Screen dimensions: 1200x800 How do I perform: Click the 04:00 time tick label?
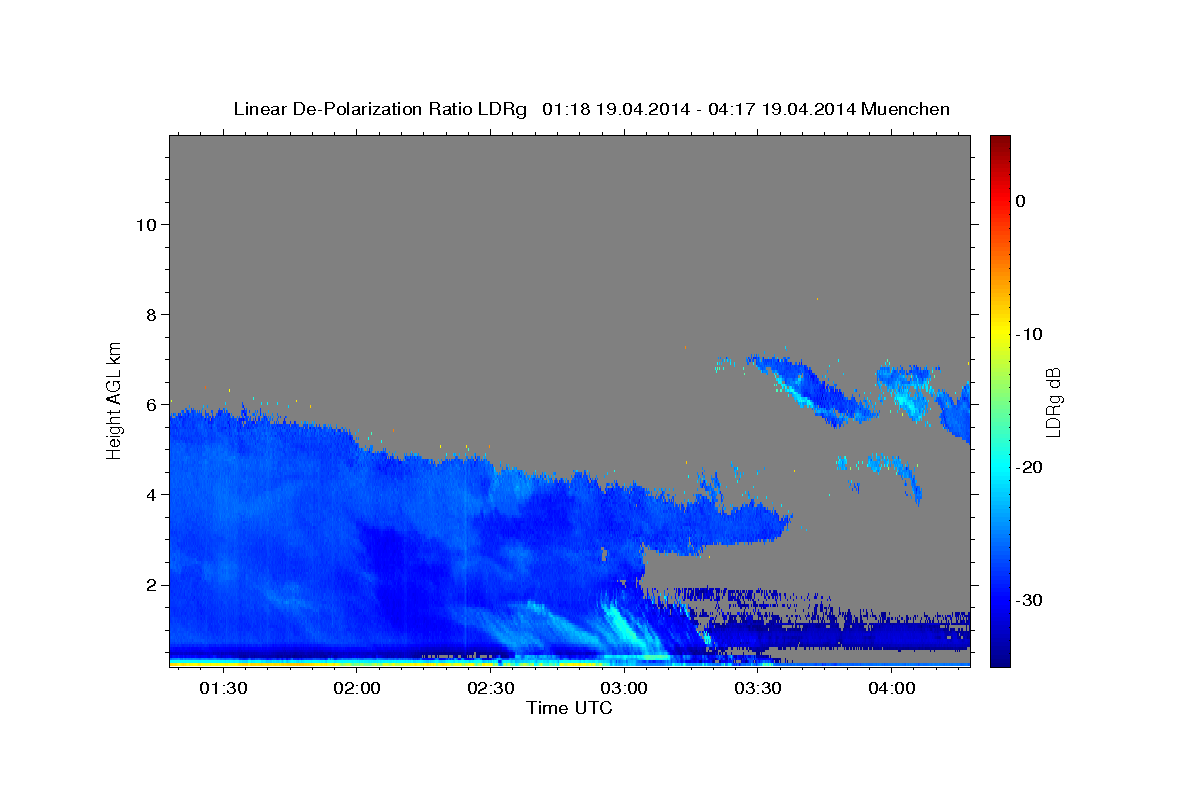point(891,688)
